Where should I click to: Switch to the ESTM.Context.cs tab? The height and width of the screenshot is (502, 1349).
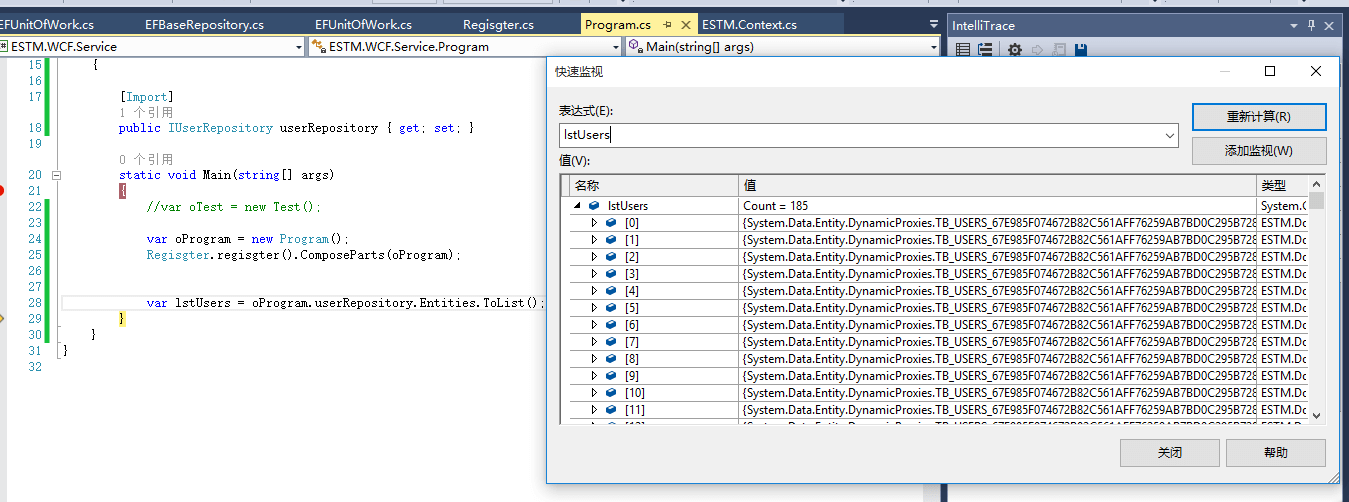pos(749,24)
